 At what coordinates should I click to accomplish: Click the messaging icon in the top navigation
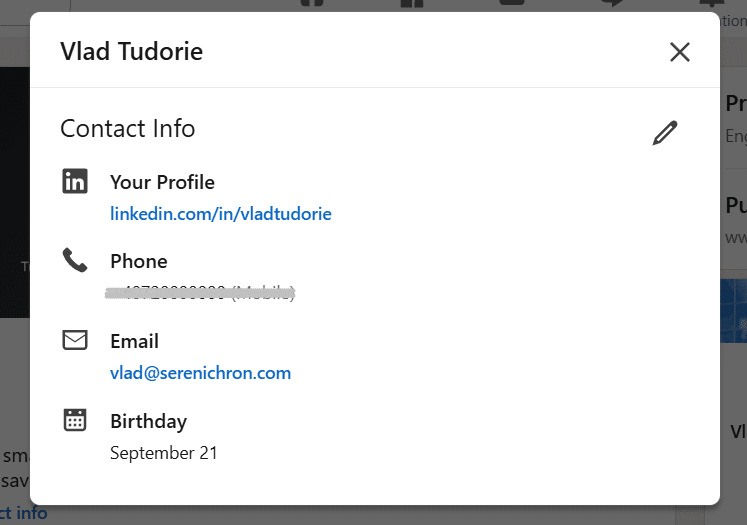coord(613,4)
